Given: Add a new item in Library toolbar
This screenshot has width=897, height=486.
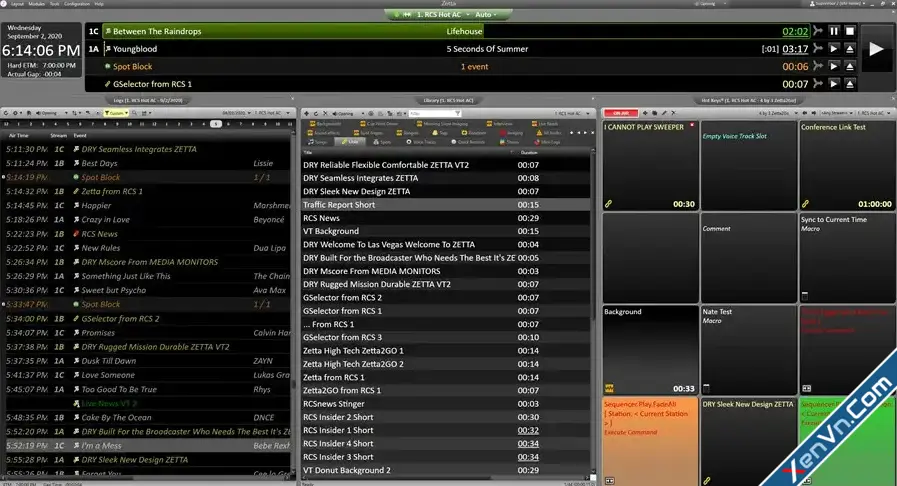Looking at the screenshot, I should point(307,114).
